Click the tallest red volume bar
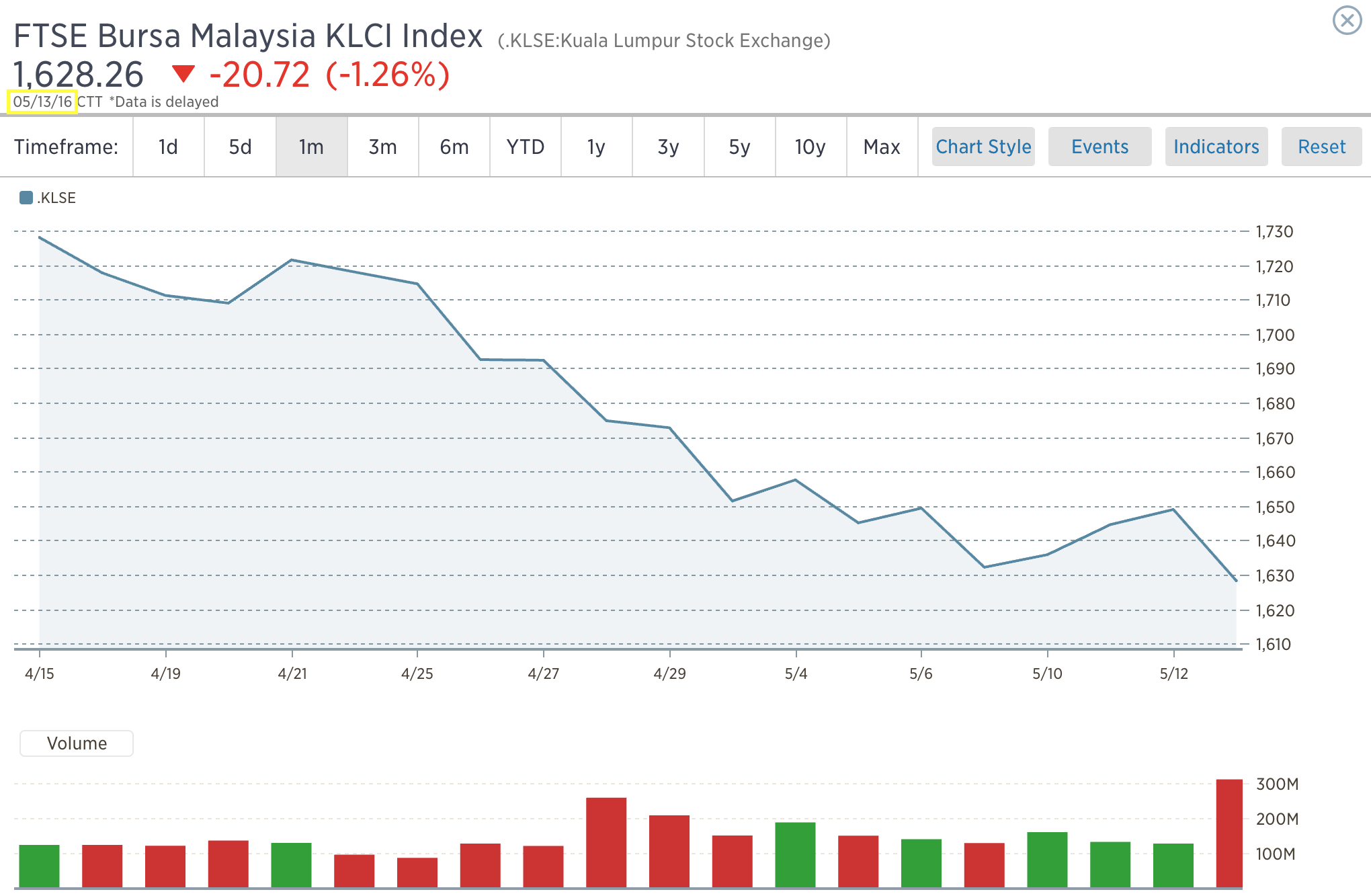The width and height of the screenshot is (1371, 896). tap(1229, 833)
